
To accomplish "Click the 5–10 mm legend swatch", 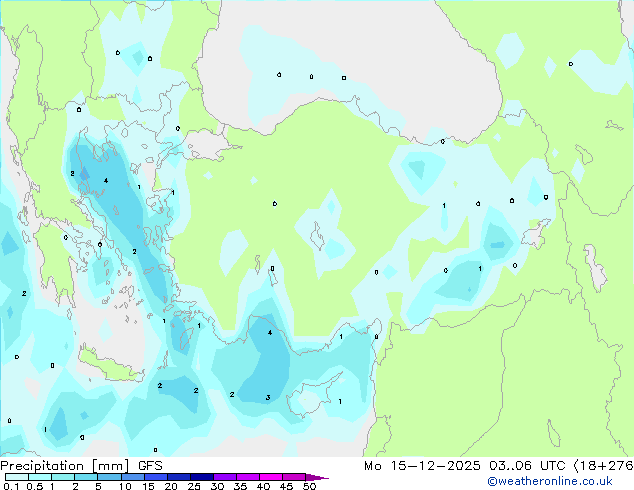I will click(x=109, y=477).
